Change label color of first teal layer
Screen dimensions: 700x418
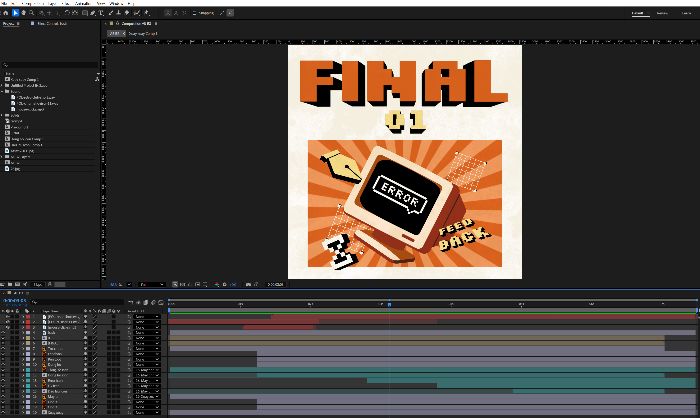point(28,370)
